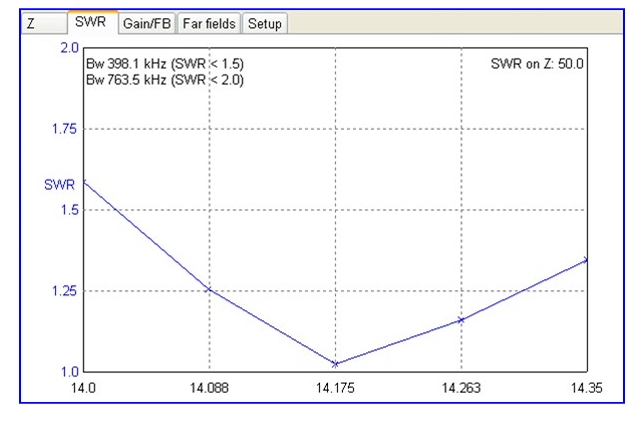
Task: Click the curve data point at 14.088
Action: click(x=209, y=290)
